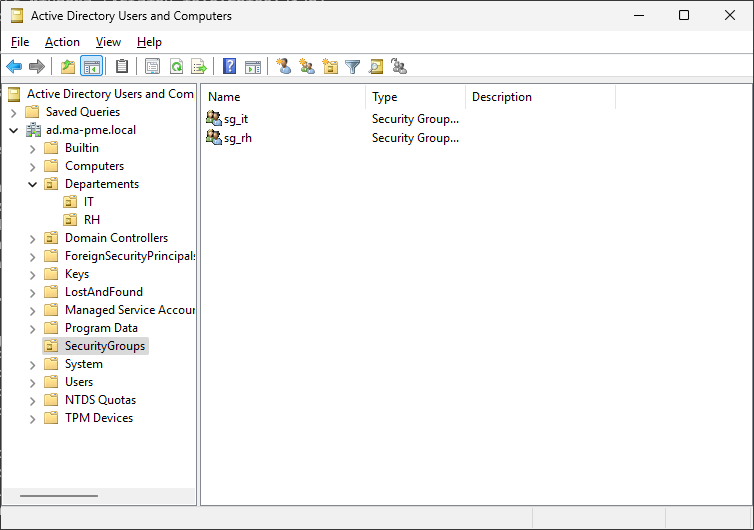This screenshot has height=530, width=754.
Task: Open Properties from the toolbar
Action: pyautogui.click(x=152, y=66)
